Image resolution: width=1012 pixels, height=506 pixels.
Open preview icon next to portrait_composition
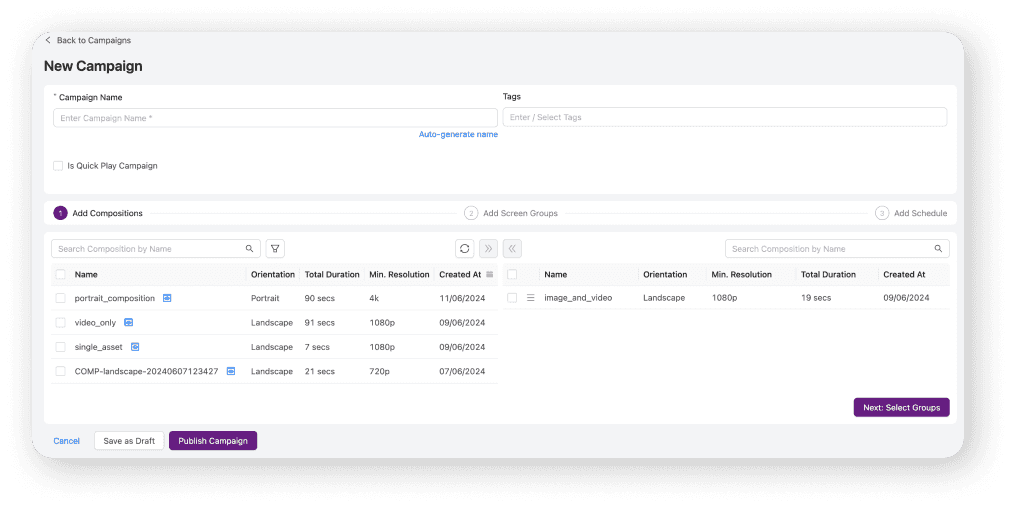pos(167,298)
